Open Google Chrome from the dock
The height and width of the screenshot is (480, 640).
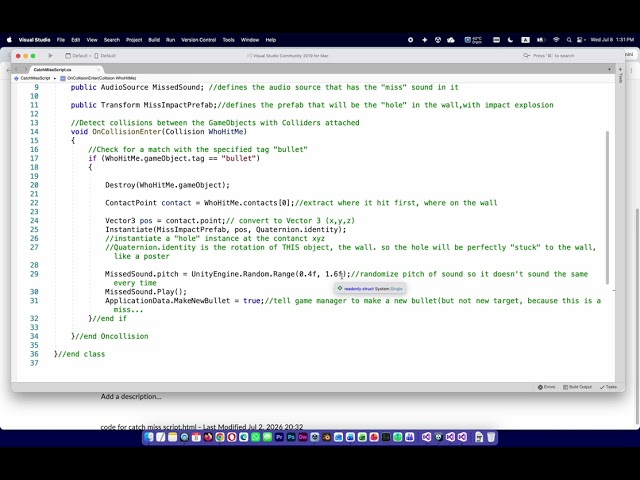[x=220, y=438]
